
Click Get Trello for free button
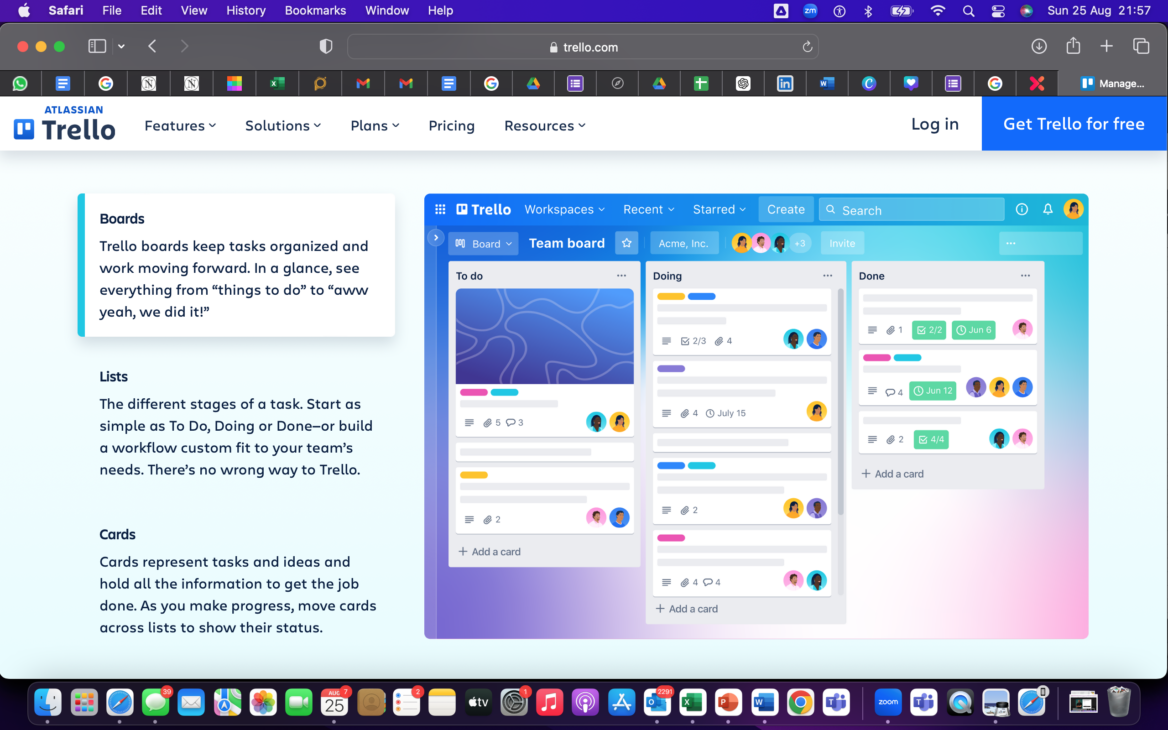[x=1074, y=124]
